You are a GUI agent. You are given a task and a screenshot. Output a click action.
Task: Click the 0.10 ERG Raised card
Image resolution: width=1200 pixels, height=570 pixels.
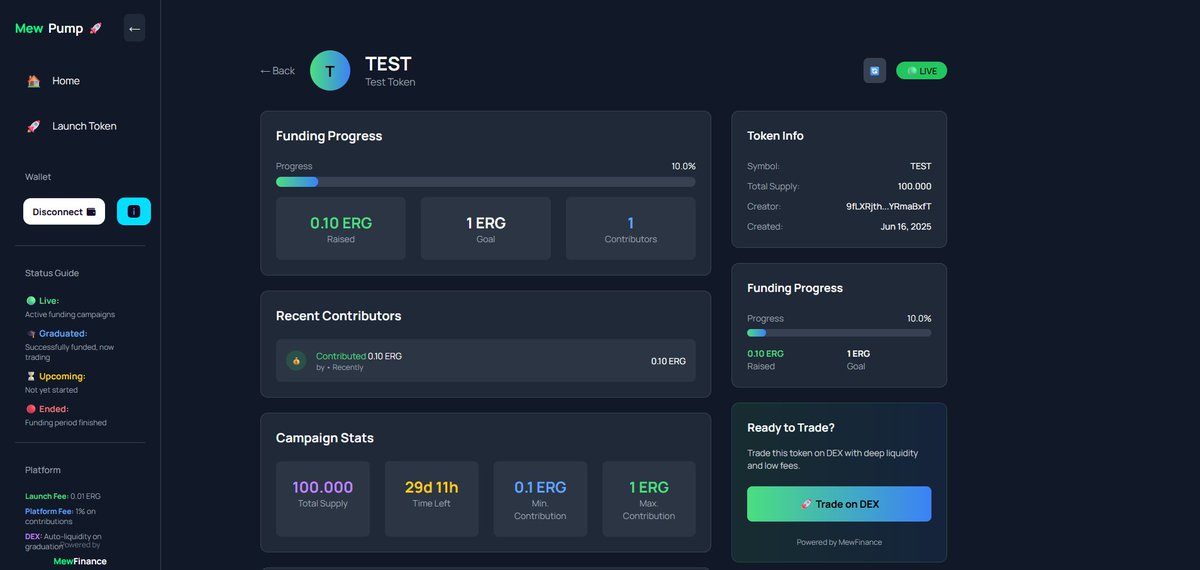pos(341,229)
